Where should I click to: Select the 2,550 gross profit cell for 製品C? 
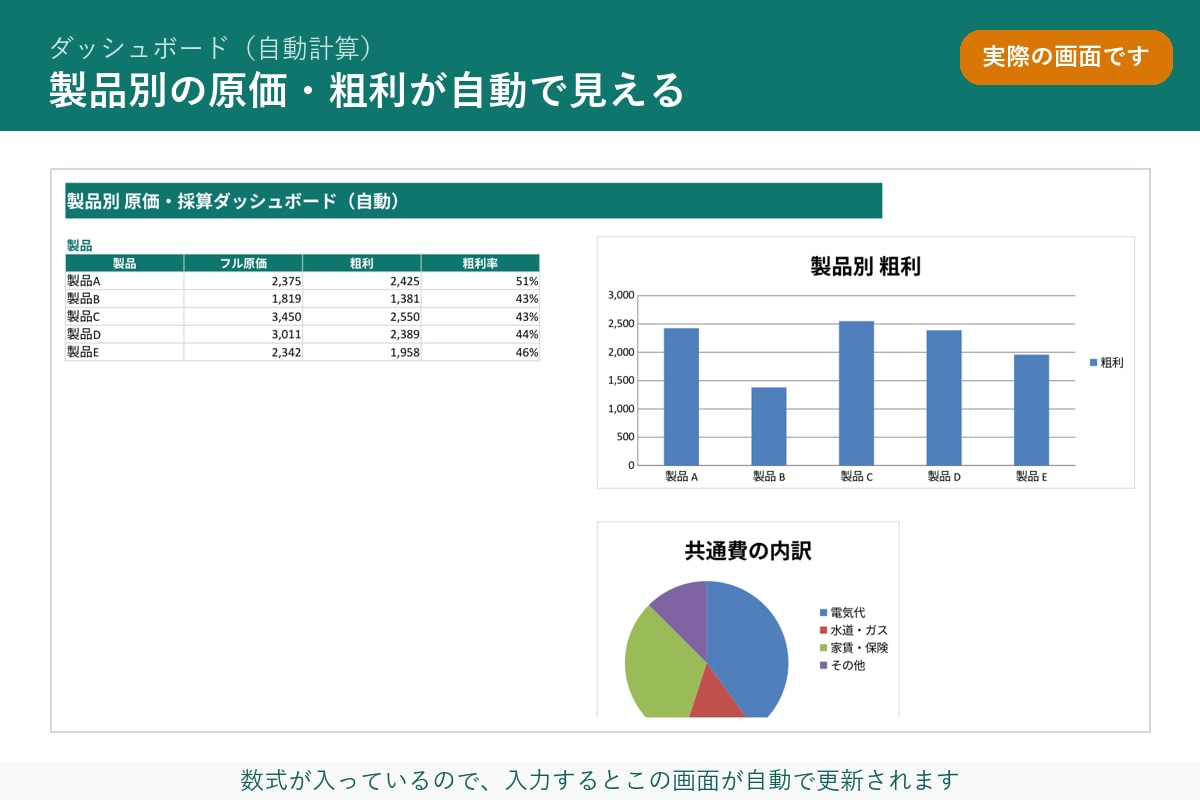pyautogui.click(x=362, y=316)
